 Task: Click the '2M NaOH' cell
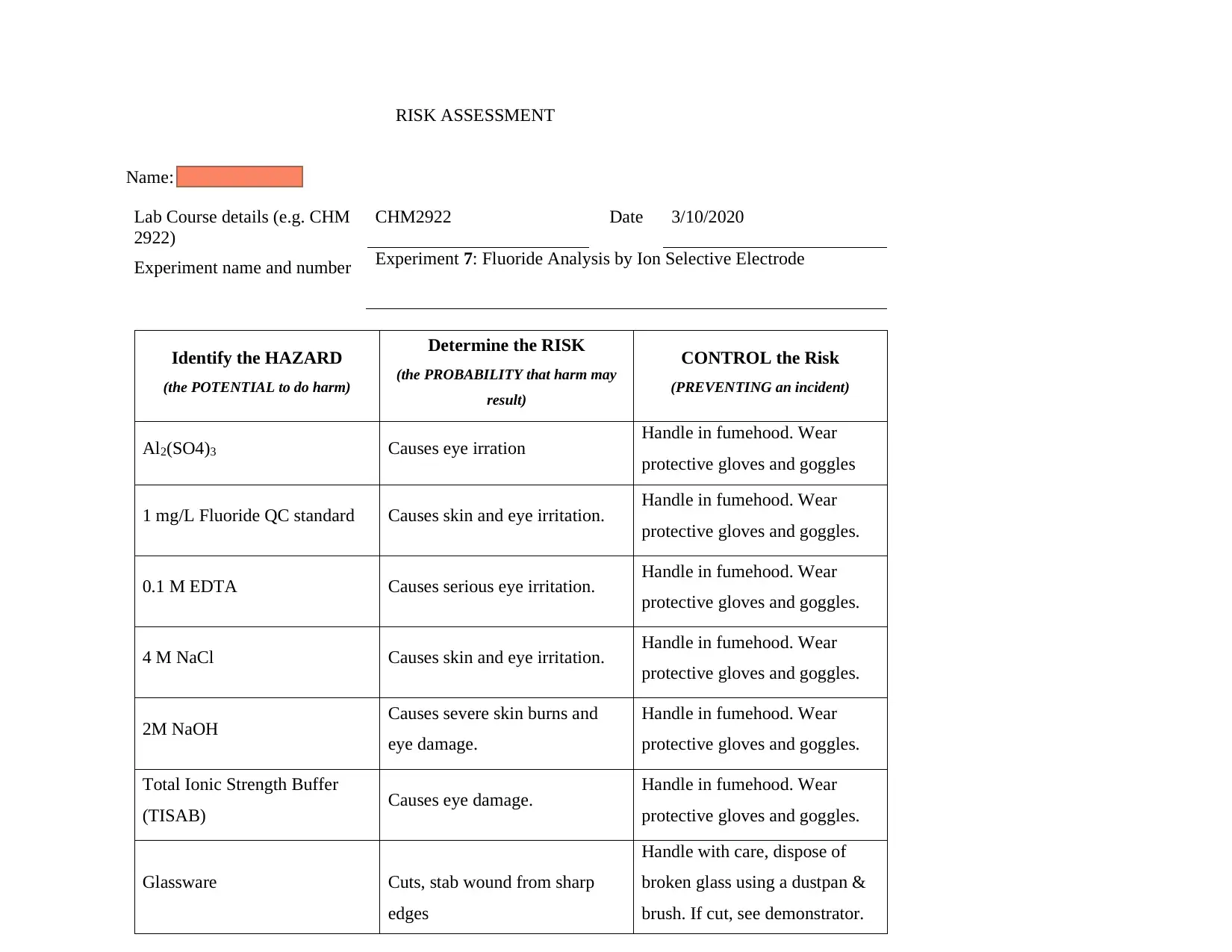[257, 733]
